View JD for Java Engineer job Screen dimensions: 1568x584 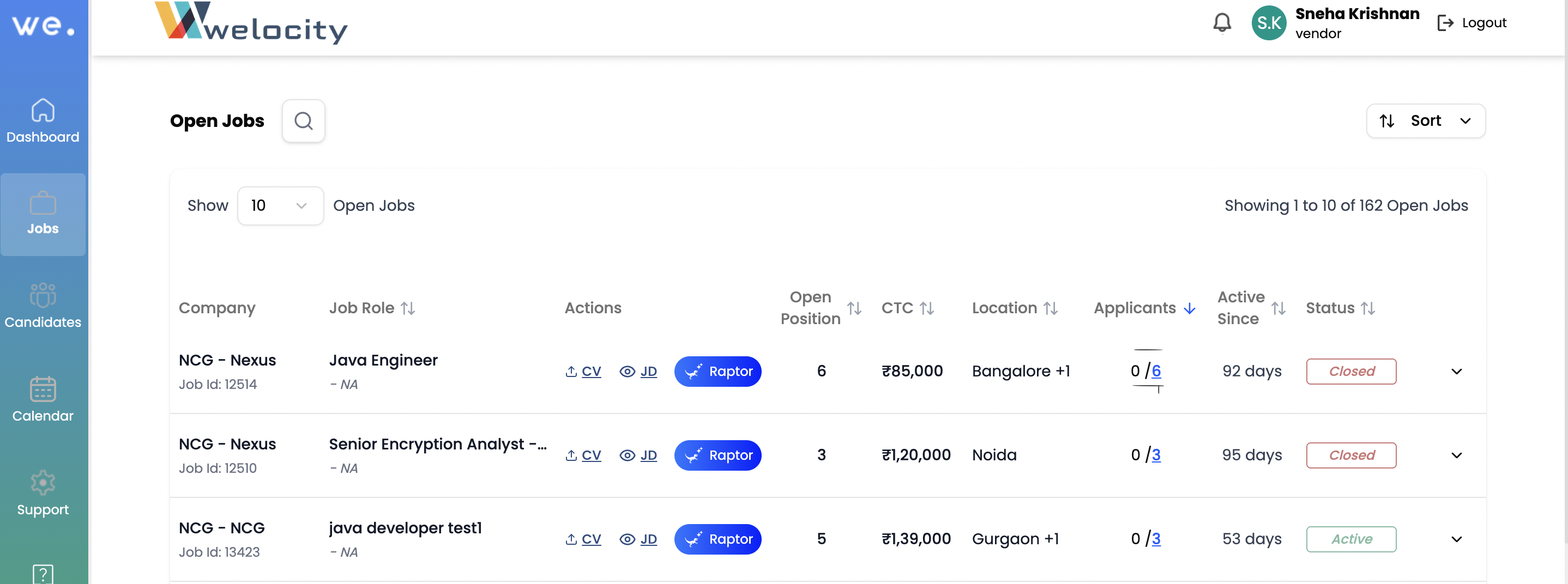(638, 371)
